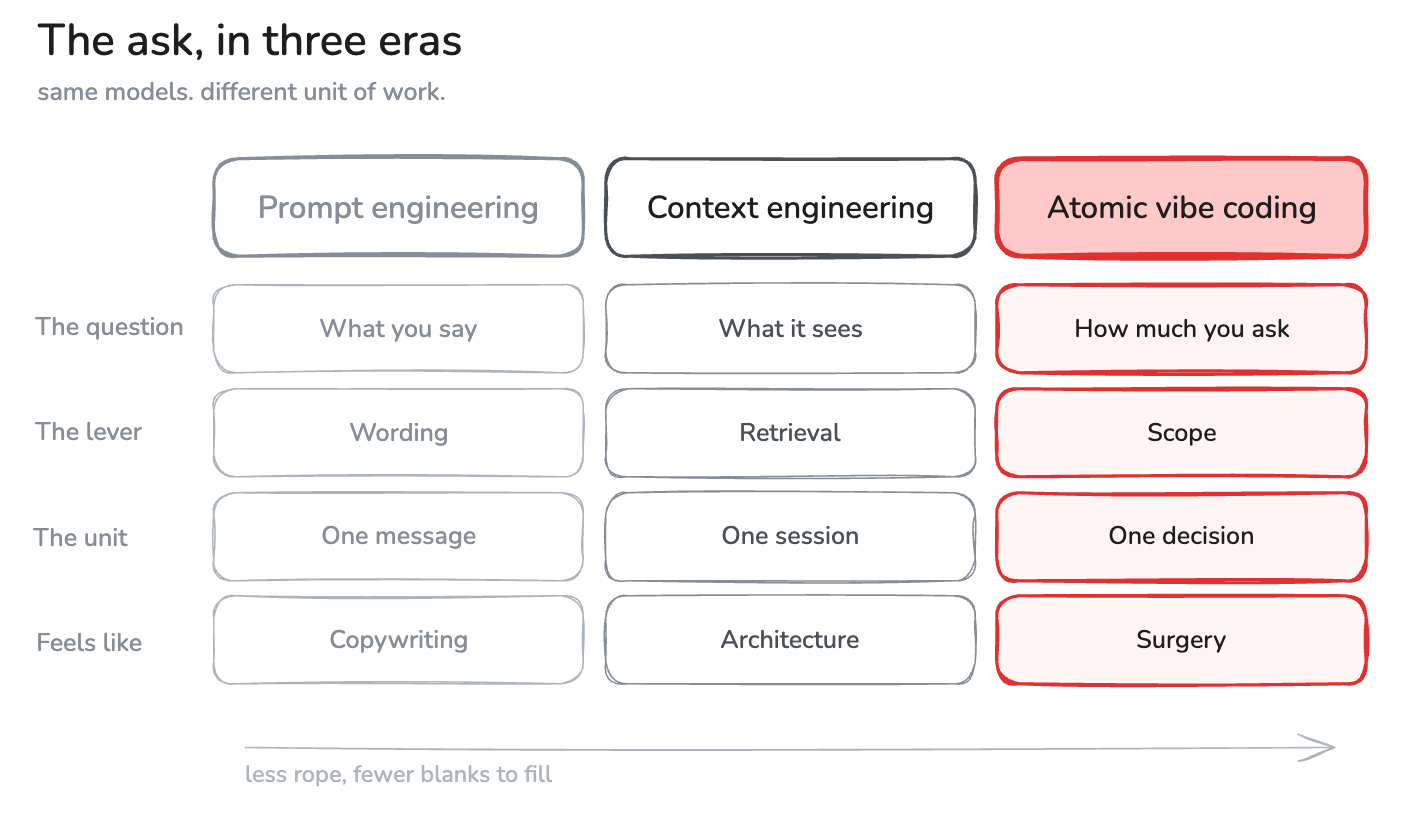The image size is (1416, 820).
Task: Select the Wording box
Action: click(x=398, y=433)
